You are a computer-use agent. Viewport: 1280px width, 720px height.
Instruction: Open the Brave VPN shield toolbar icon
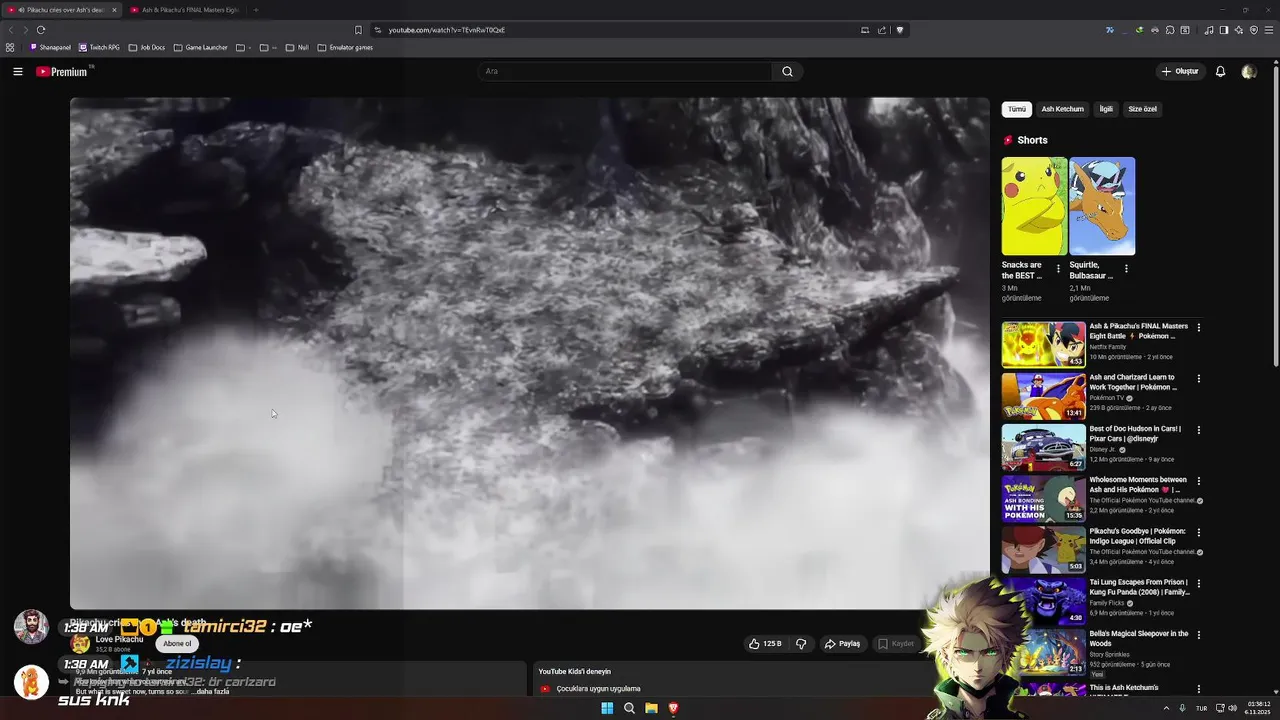(1254, 30)
